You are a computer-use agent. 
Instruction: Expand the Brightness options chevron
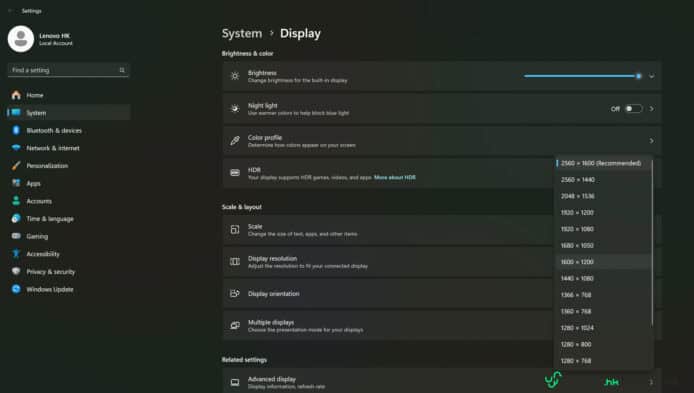(652, 76)
